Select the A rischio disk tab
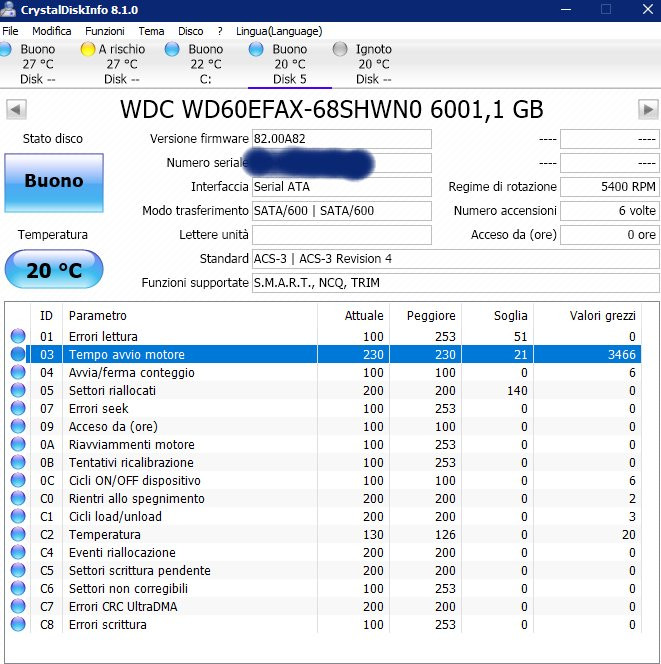The height and width of the screenshot is (664, 661). [x=122, y=64]
